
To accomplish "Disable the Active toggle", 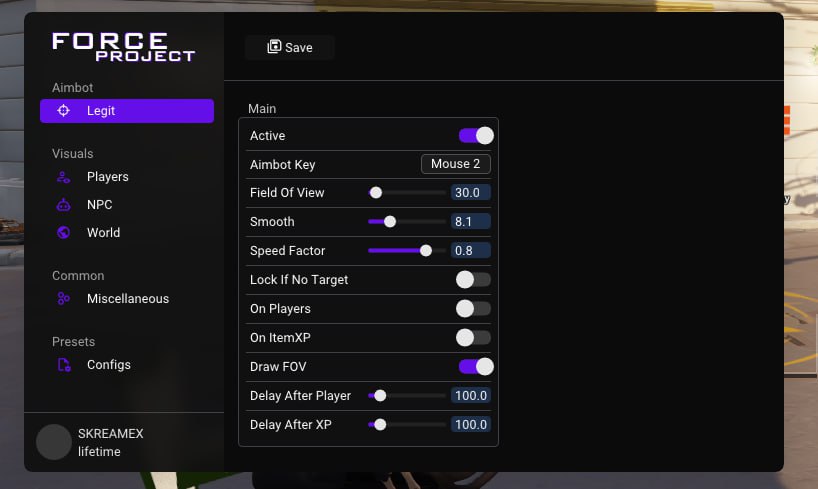I will (476, 136).
